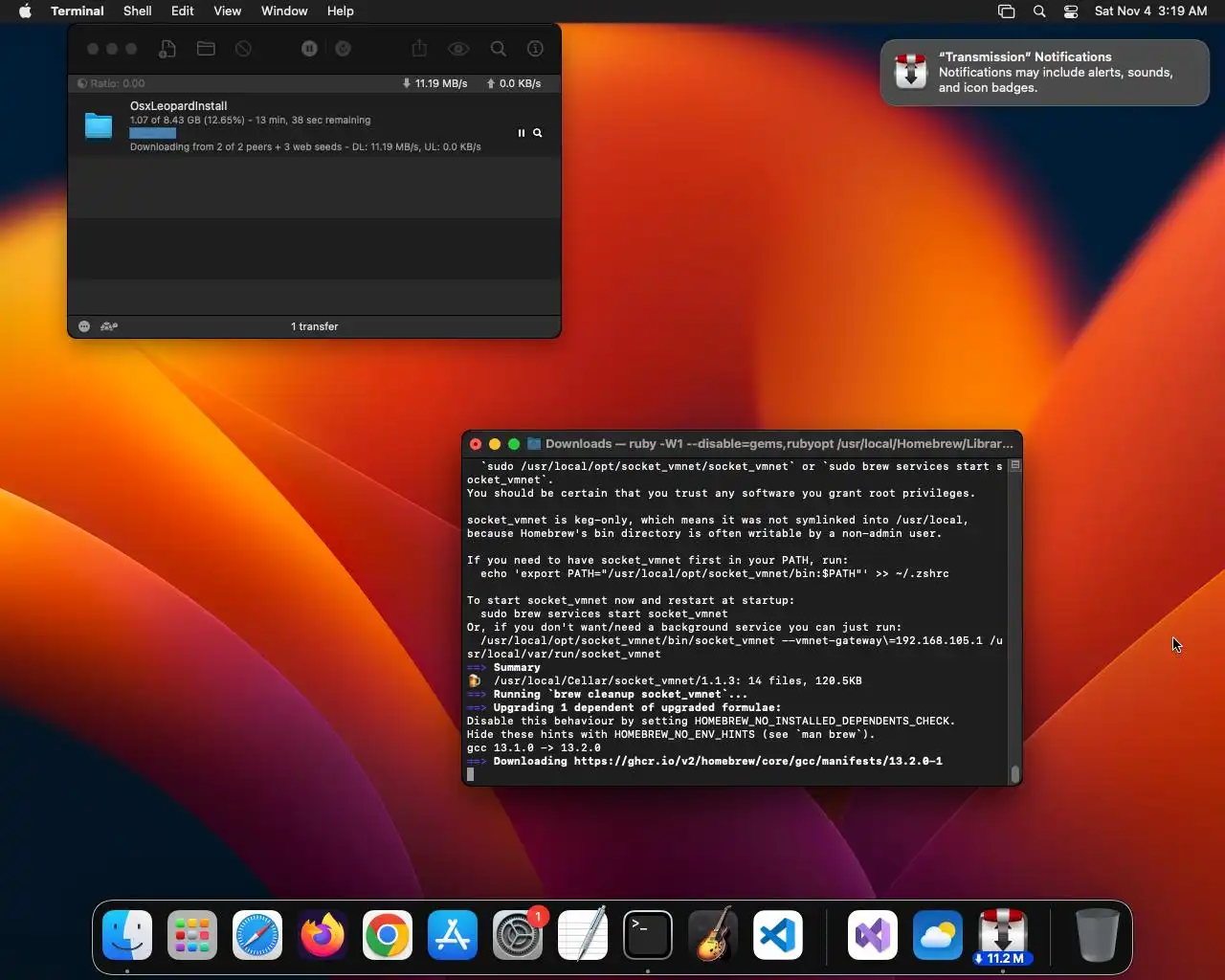
Task: Select the OsxLeopardInstall folder icon
Action: pyautogui.click(x=99, y=125)
